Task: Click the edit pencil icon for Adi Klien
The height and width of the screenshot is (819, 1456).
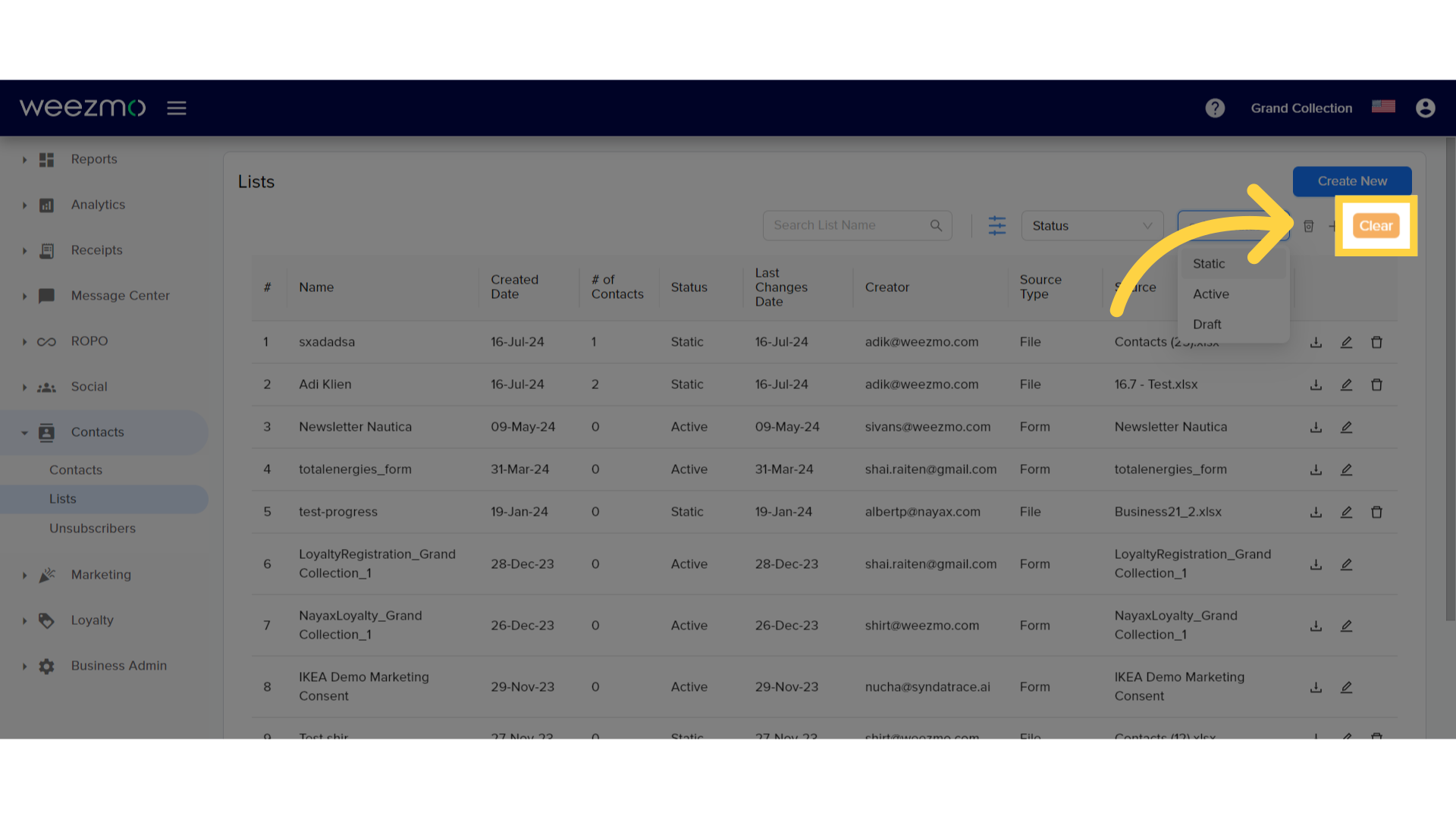Action: 1347,384
